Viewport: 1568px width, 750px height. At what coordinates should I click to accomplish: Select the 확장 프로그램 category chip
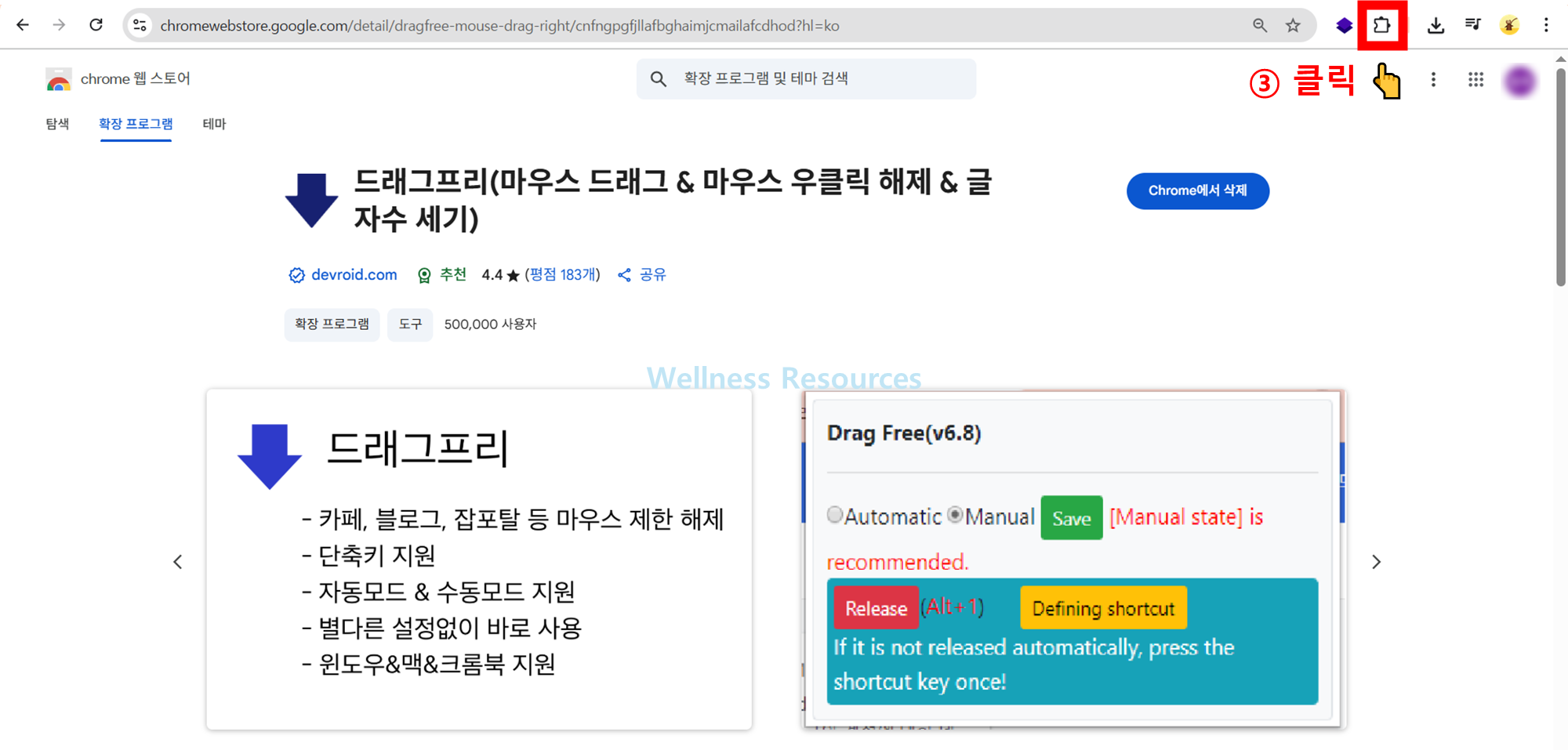332,324
